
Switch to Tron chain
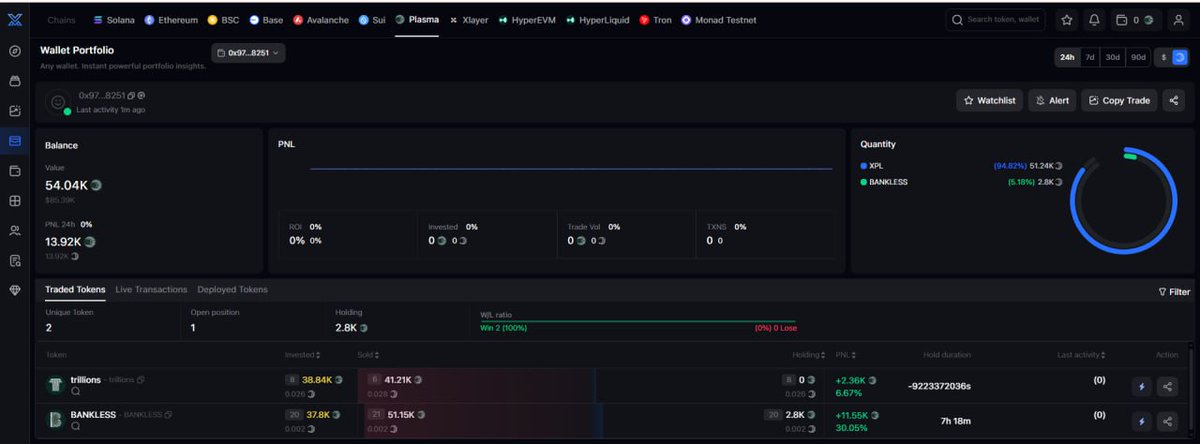[x=656, y=19]
